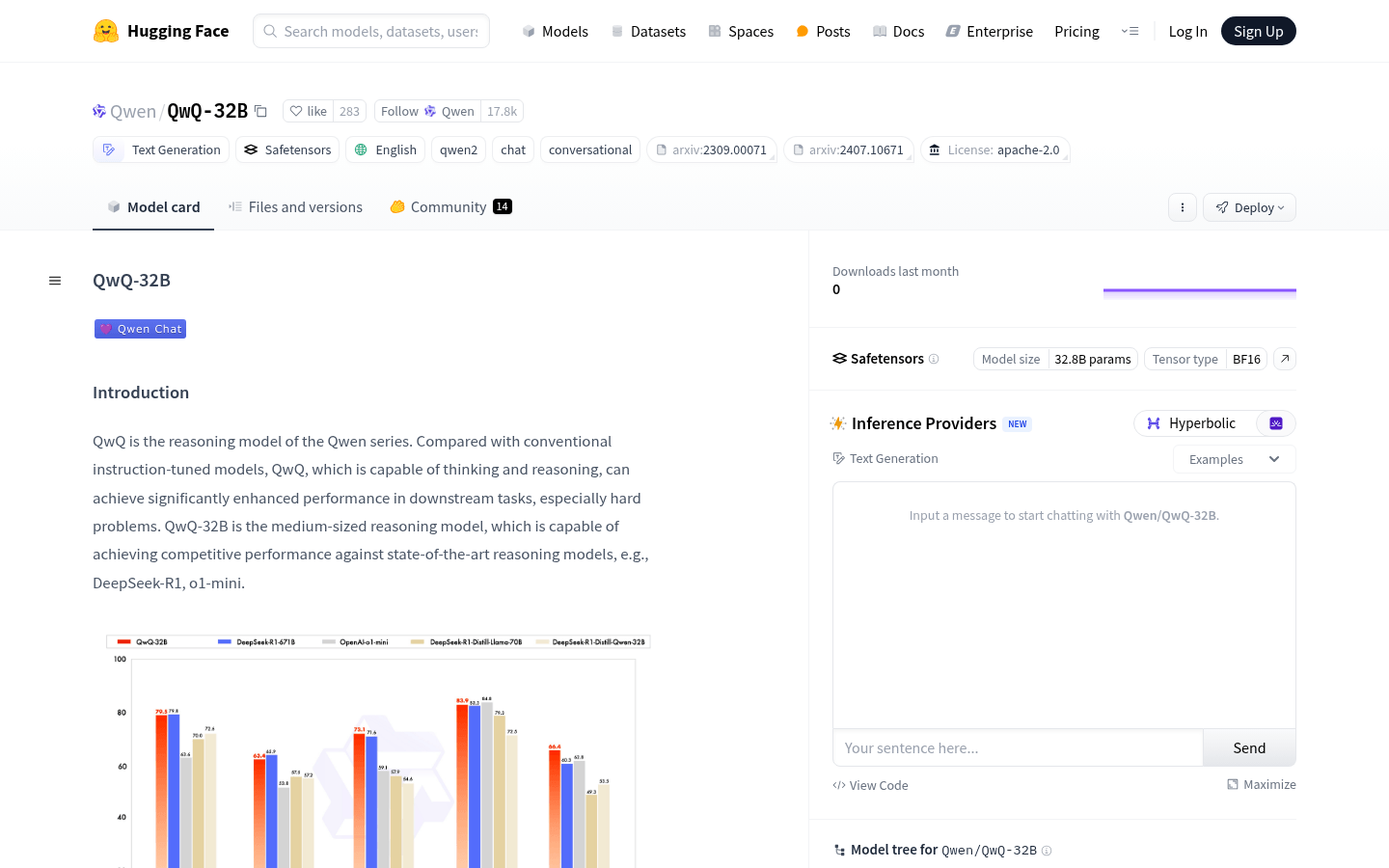Click the Log In link
This screenshot has height=868, width=1389.
coord(1187,31)
